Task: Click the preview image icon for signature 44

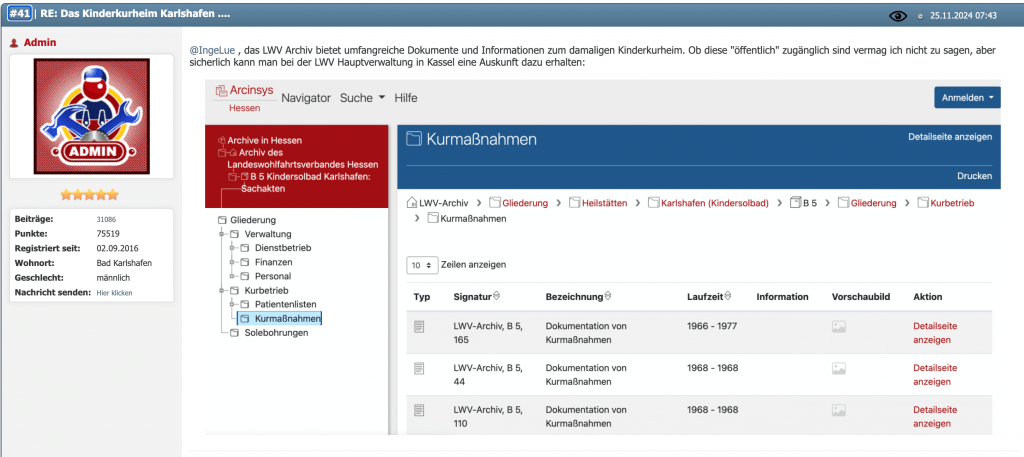Action: pos(839,368)
